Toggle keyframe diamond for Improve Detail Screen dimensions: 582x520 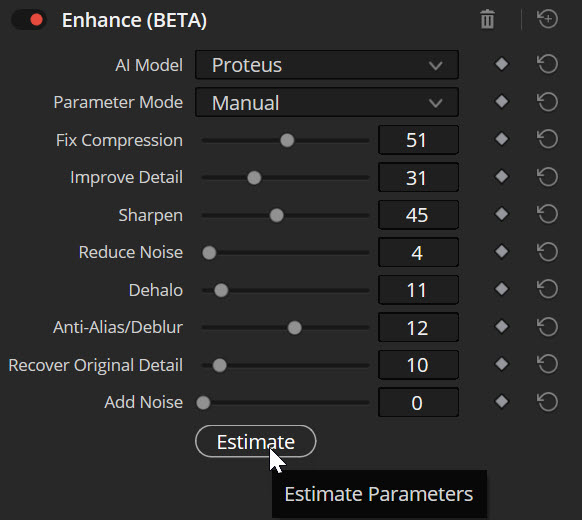click(x=502, y=177)
